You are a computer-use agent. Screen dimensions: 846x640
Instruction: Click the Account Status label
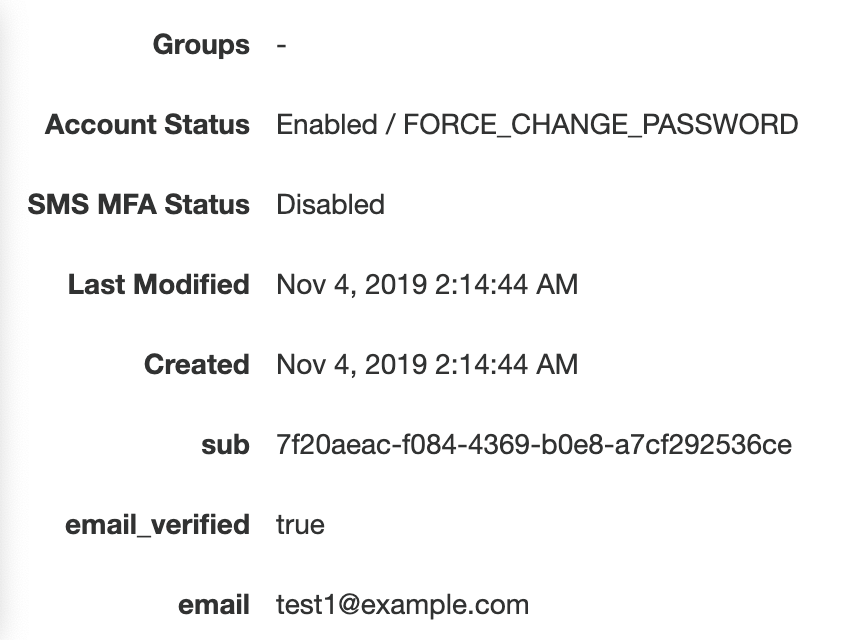pos(147,125)
